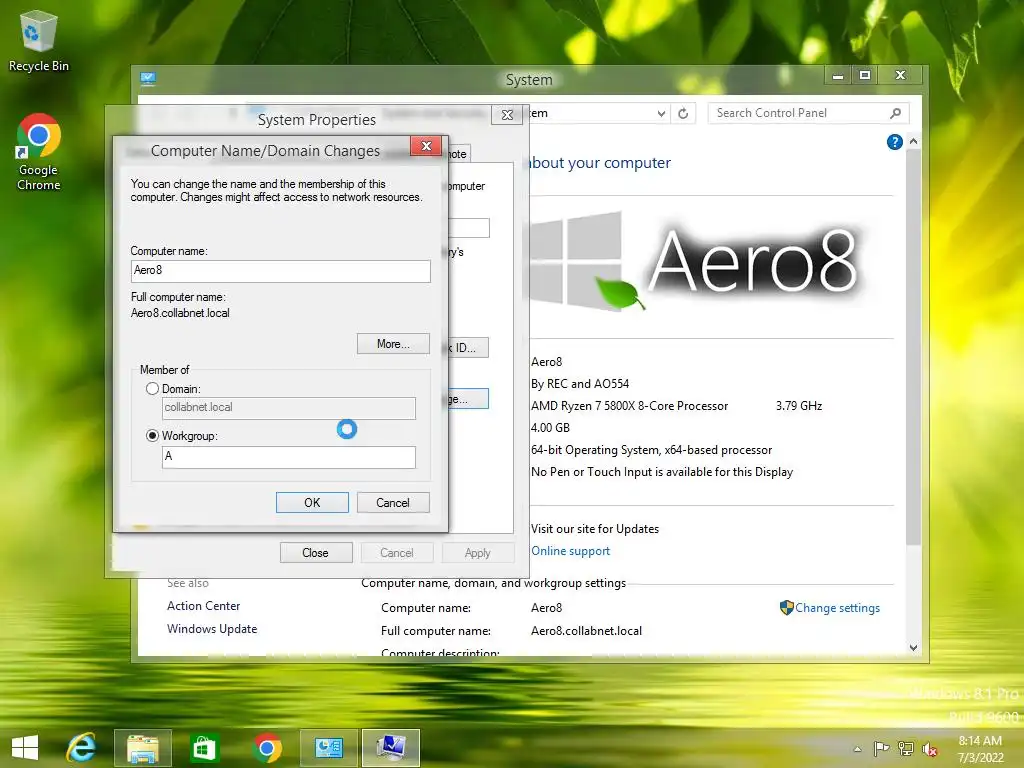Click the refresh button in System window
This screenshot has height=768, width=1024.
pos(683,113)
